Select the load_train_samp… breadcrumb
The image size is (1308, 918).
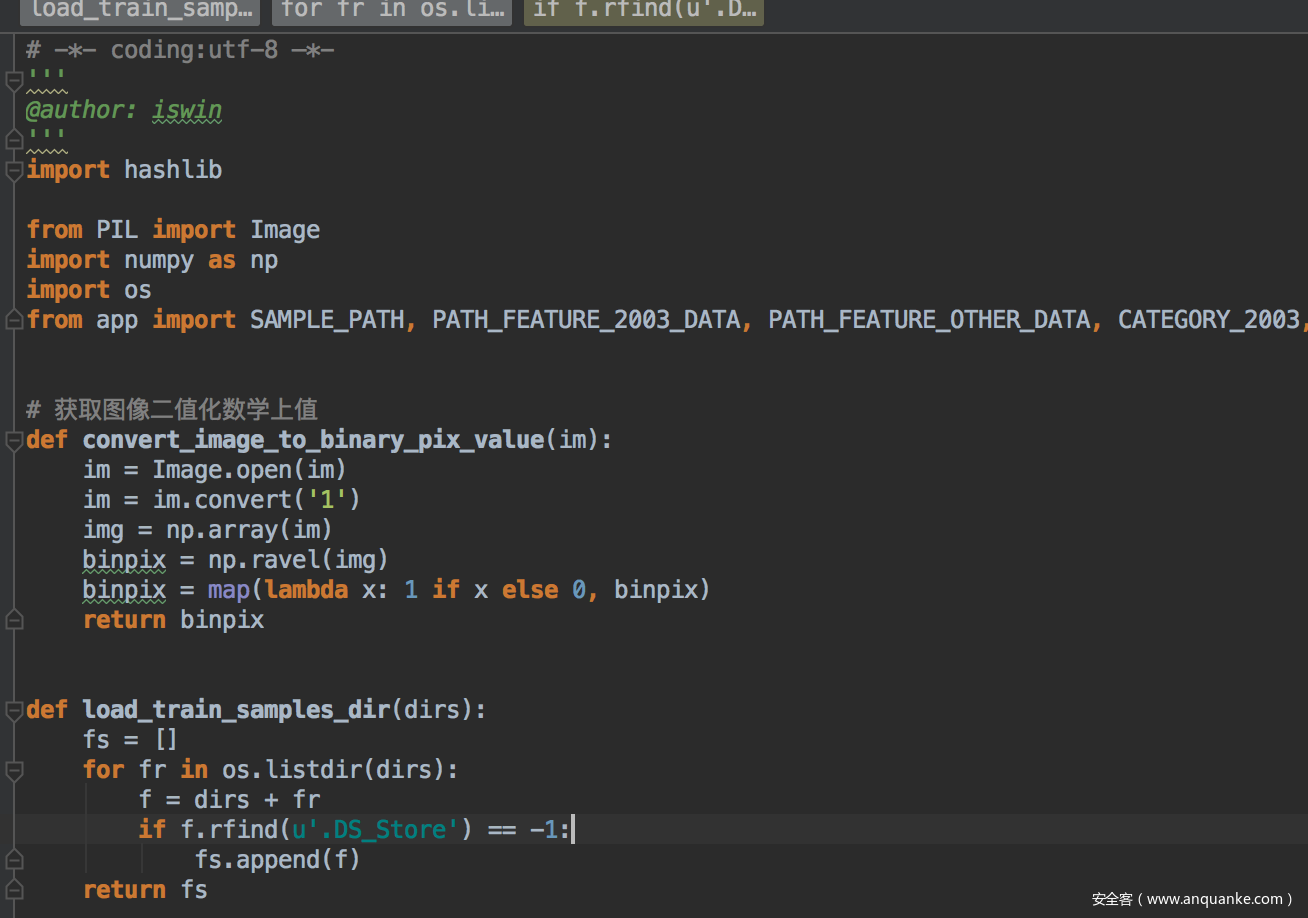139,11
